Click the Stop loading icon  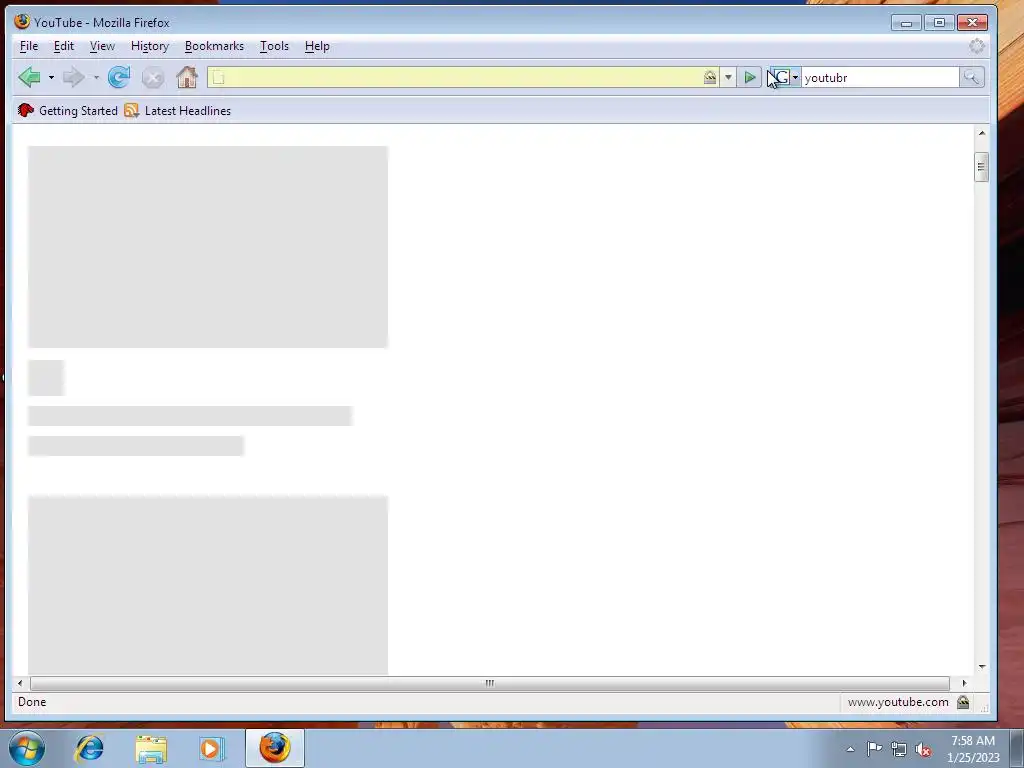(x=153, y=78)
